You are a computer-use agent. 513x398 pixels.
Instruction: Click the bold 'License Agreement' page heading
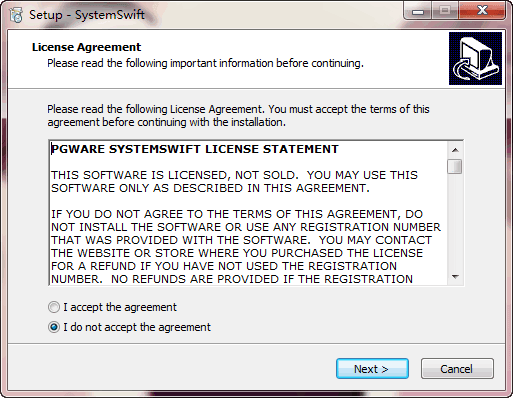click(x=86, y=47)
